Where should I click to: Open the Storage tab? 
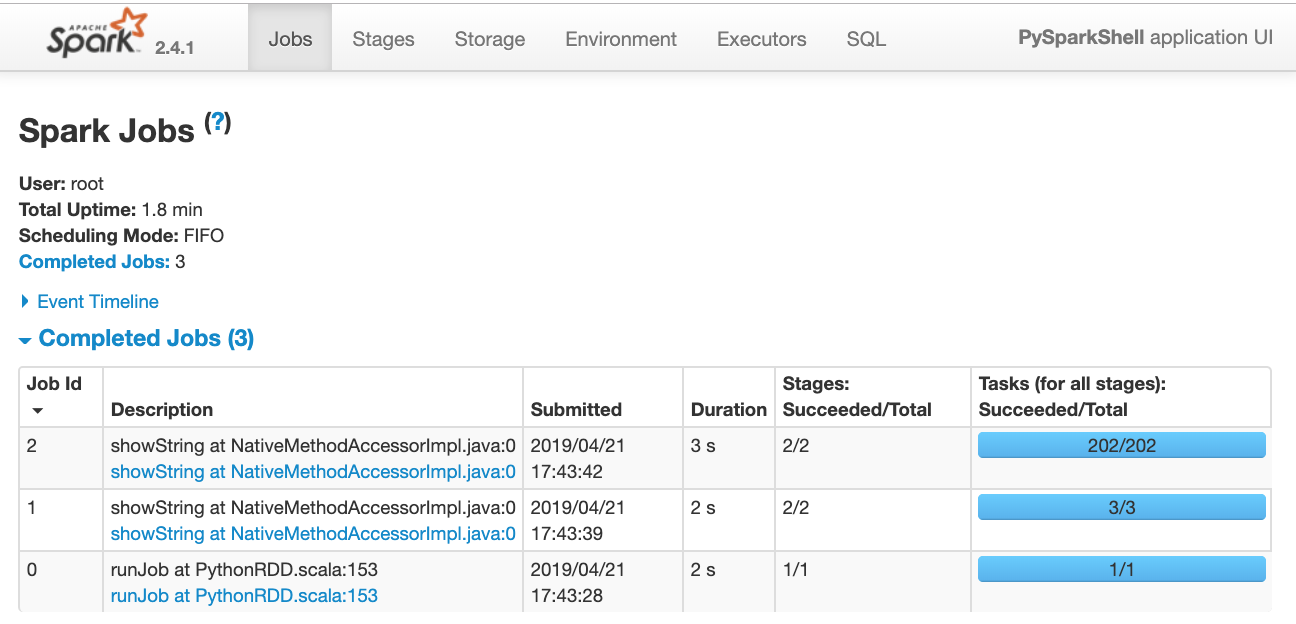click(x=489, y=39)
